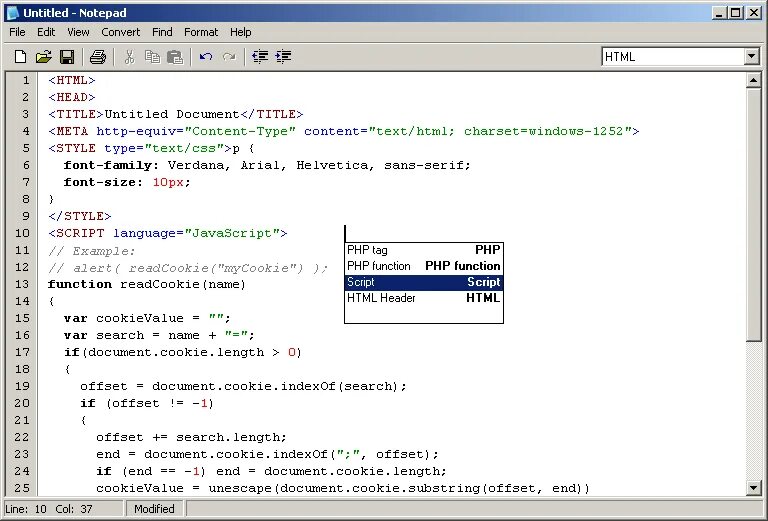Click the Paste clipboard icon
This screenshot has height=521, width=768.
click(175, 57)
